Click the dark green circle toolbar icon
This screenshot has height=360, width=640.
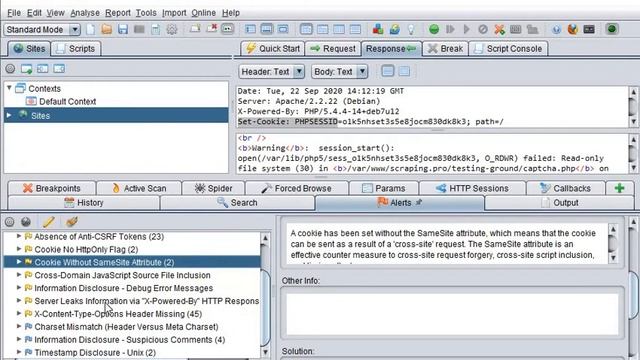coord(611,29)
